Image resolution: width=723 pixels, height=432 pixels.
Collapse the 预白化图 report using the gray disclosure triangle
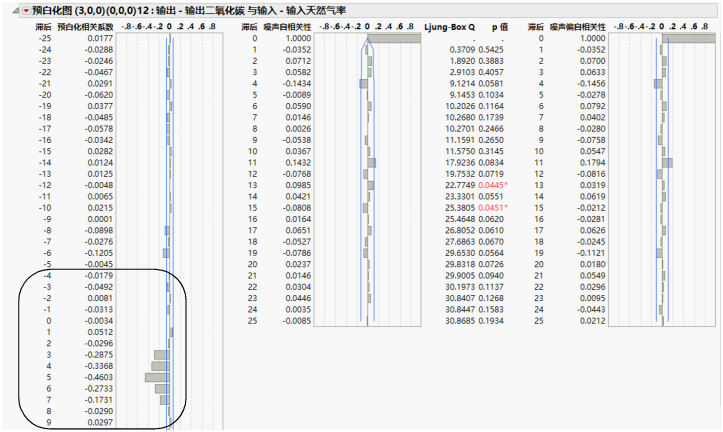click(16, 11)
